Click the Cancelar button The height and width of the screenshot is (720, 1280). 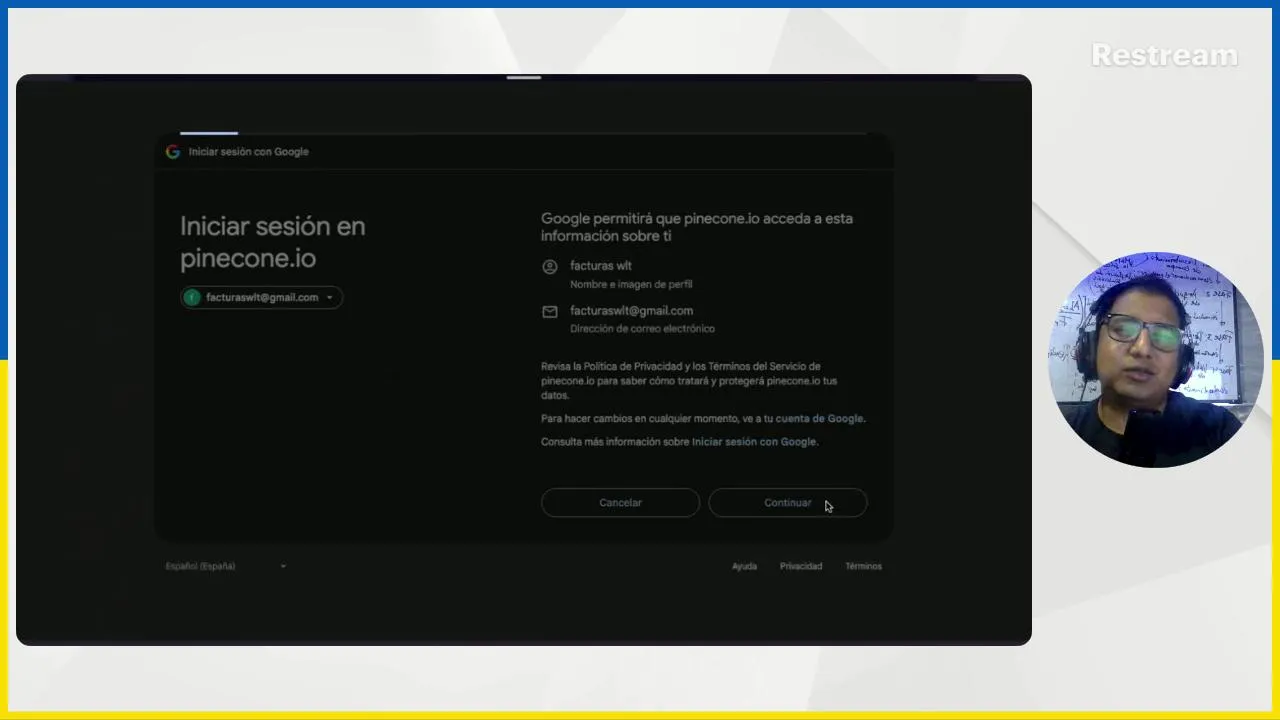tap(620, 503)
